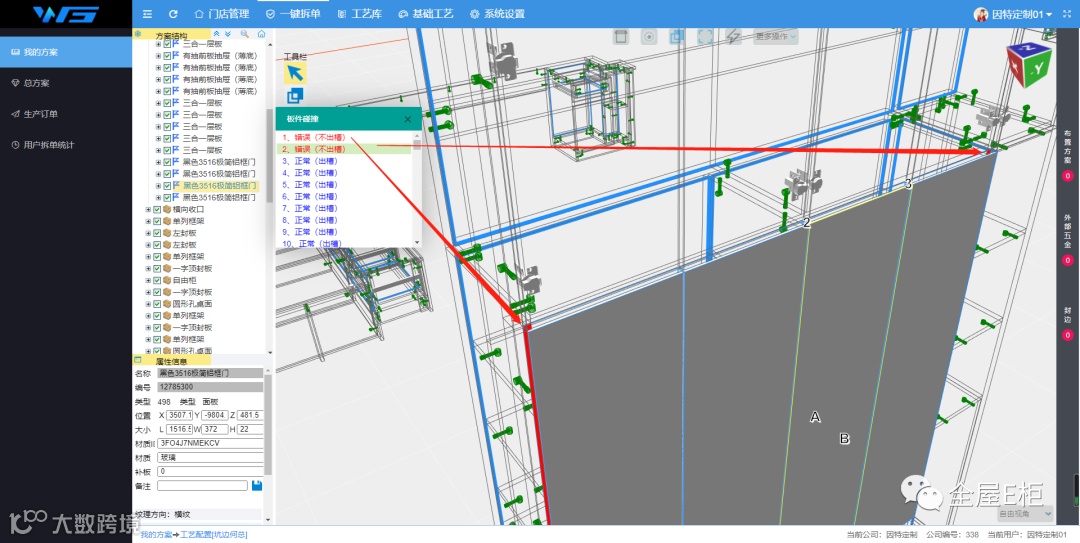
Task: Click the lightning bolt icon in viewport toolbar
Action: point(733,37)
